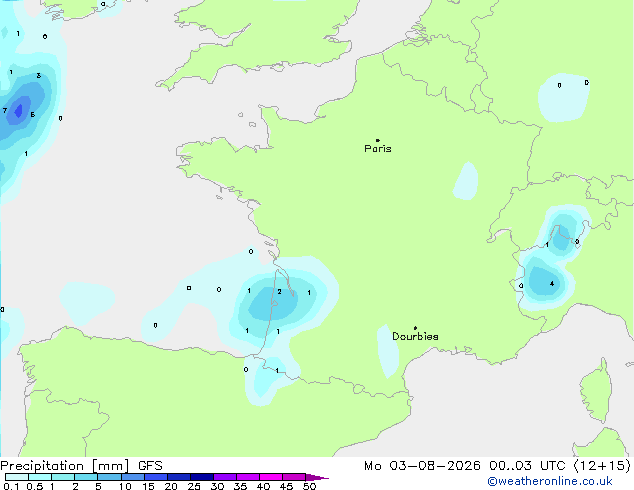This screenshot has height=490, width=634.
Task: Click the '7' rainfall value in the Atlantic
Action: [5, 110]
